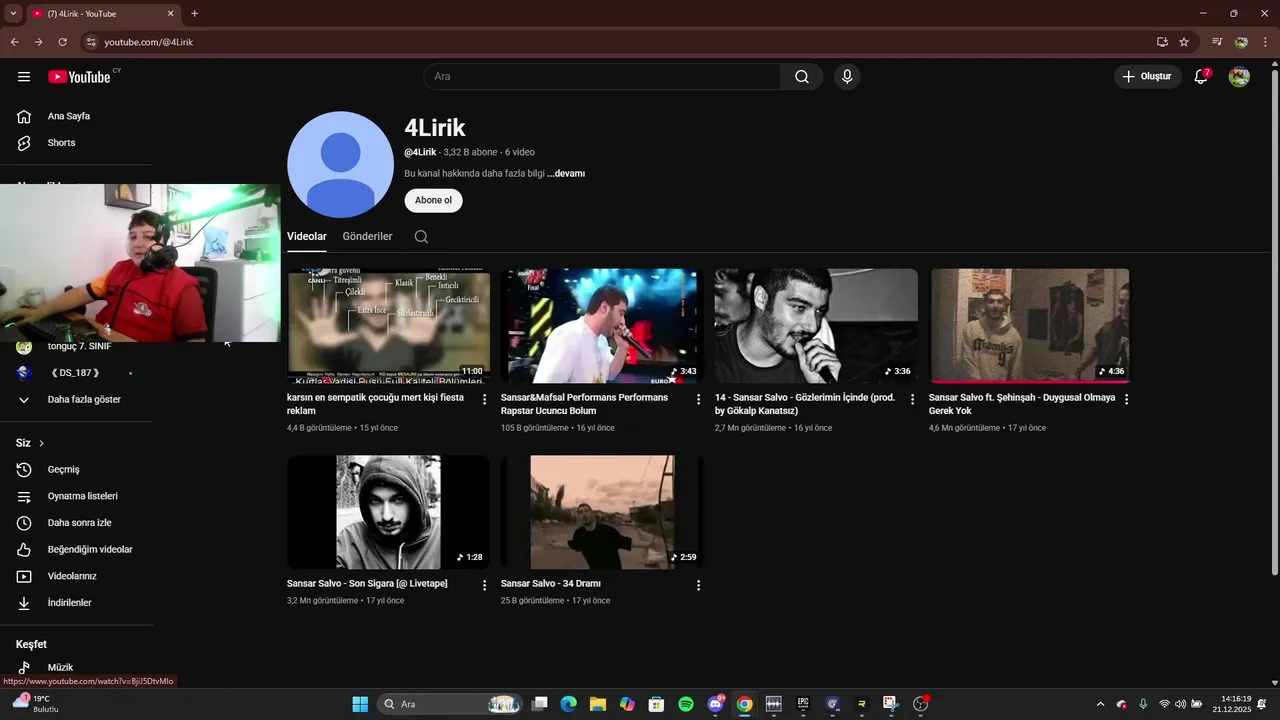Open a new browser tab
1280x720 pixels.
pyautogui.click(x=194, y=14)
